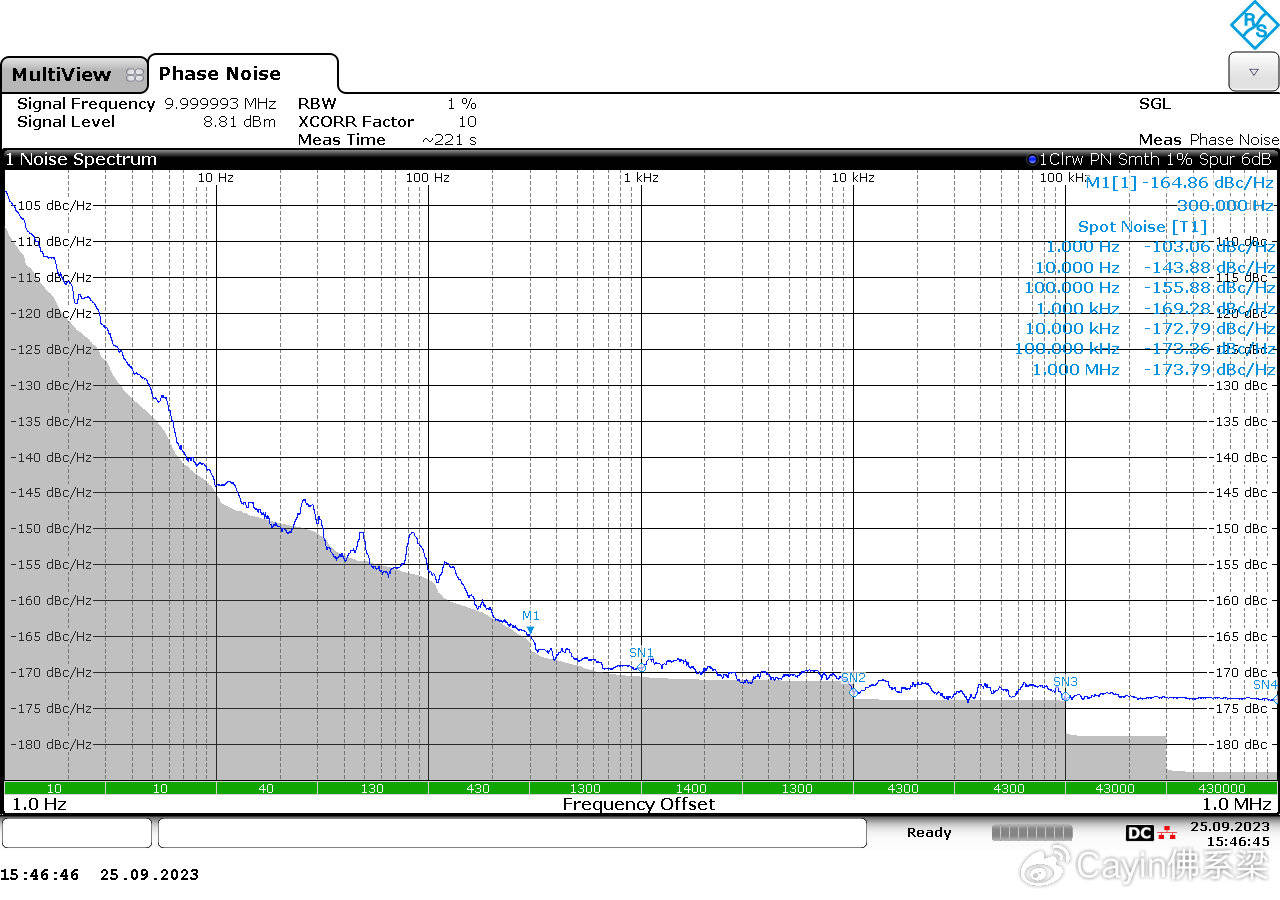1280x900 pixels.
Task: Click the Meas Time ~221 s setting
Action: click(x=387, y=140)
